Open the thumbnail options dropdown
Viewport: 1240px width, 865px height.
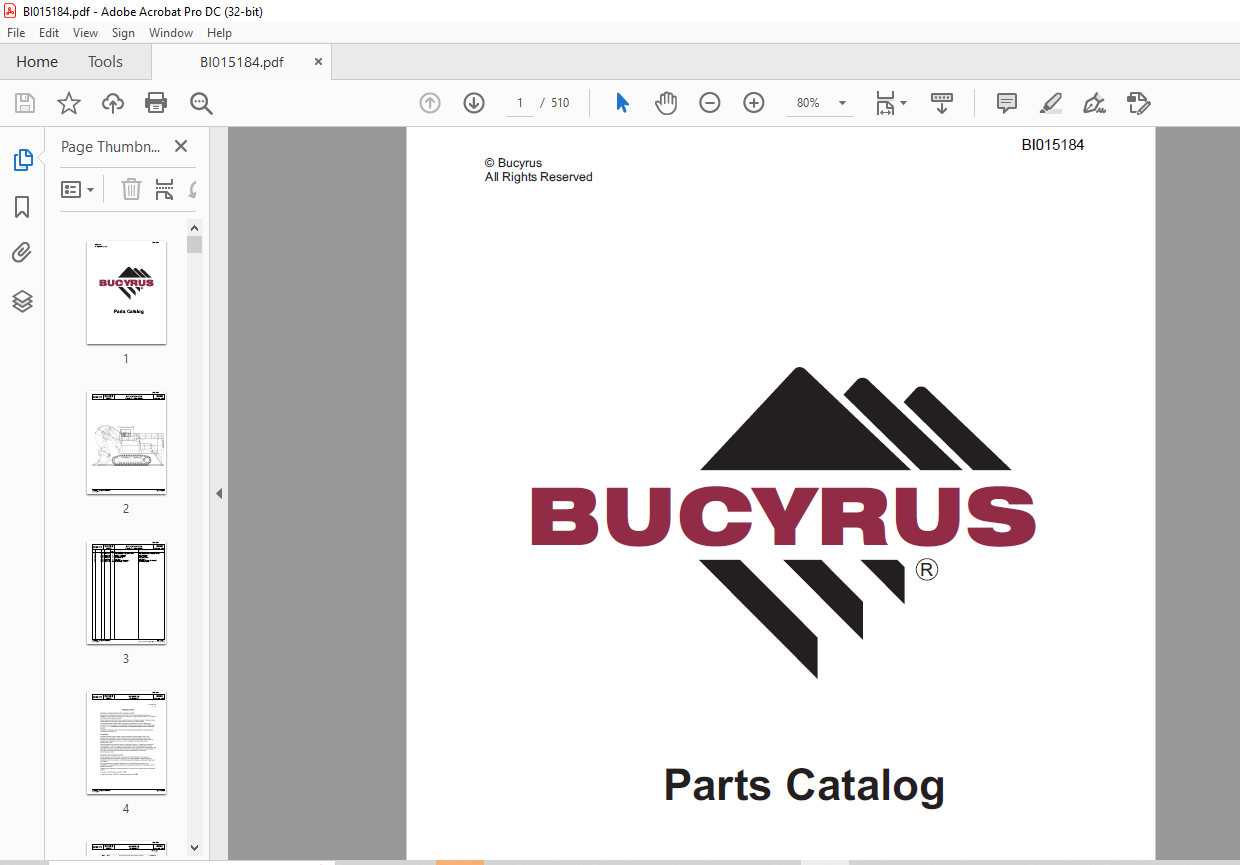(x=78, y=189)
